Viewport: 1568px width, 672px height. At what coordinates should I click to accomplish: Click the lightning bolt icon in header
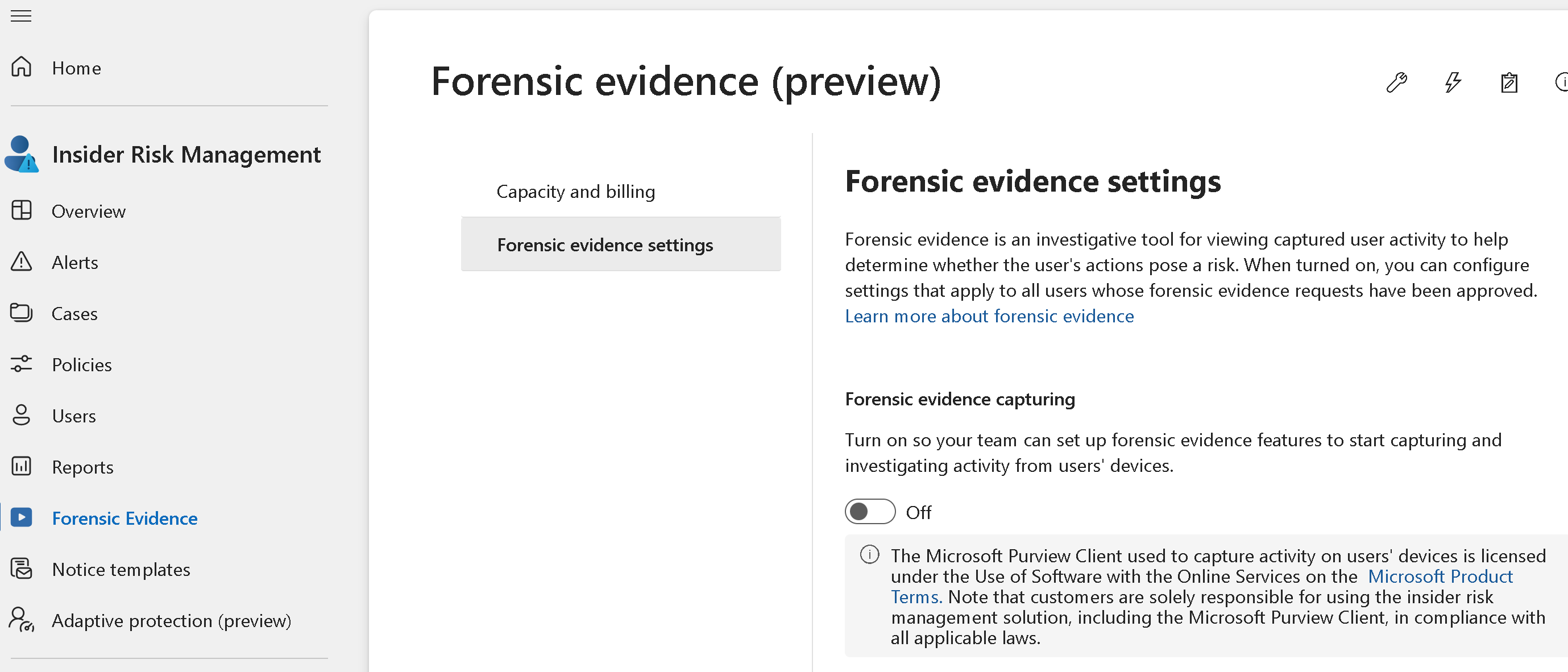click(x=1453, y=81)
